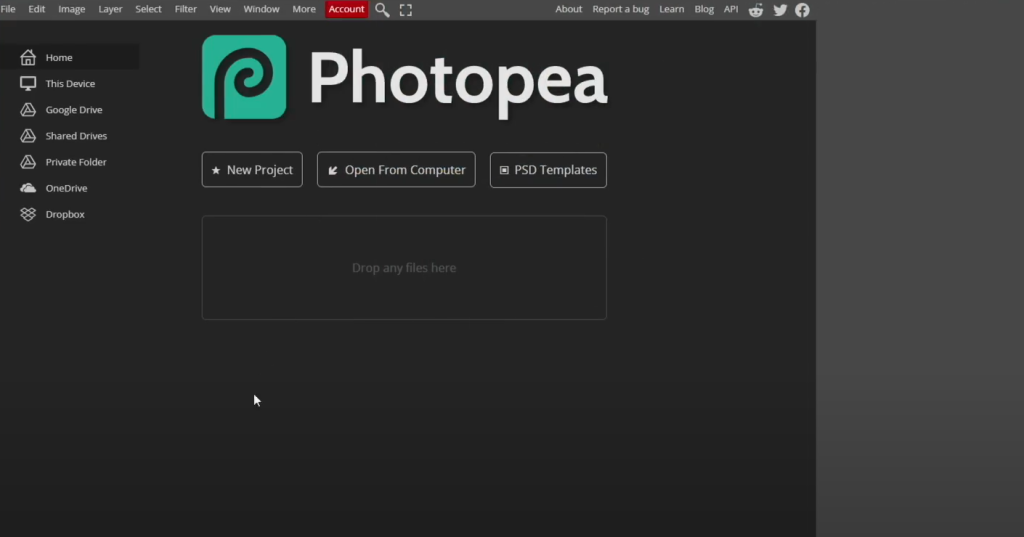Open Photopea's Twitter page icon
This screenshot has height=537, width=1024.
pos(780,10)
